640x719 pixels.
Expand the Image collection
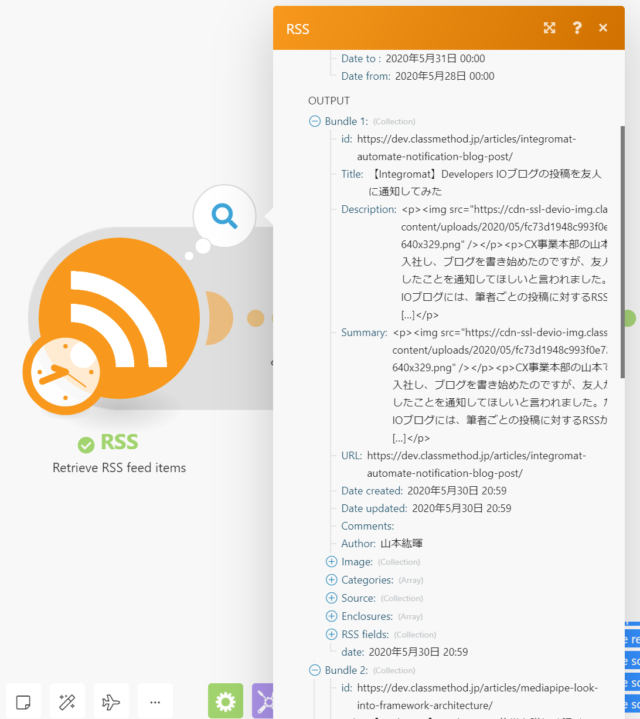pos(331,562)
